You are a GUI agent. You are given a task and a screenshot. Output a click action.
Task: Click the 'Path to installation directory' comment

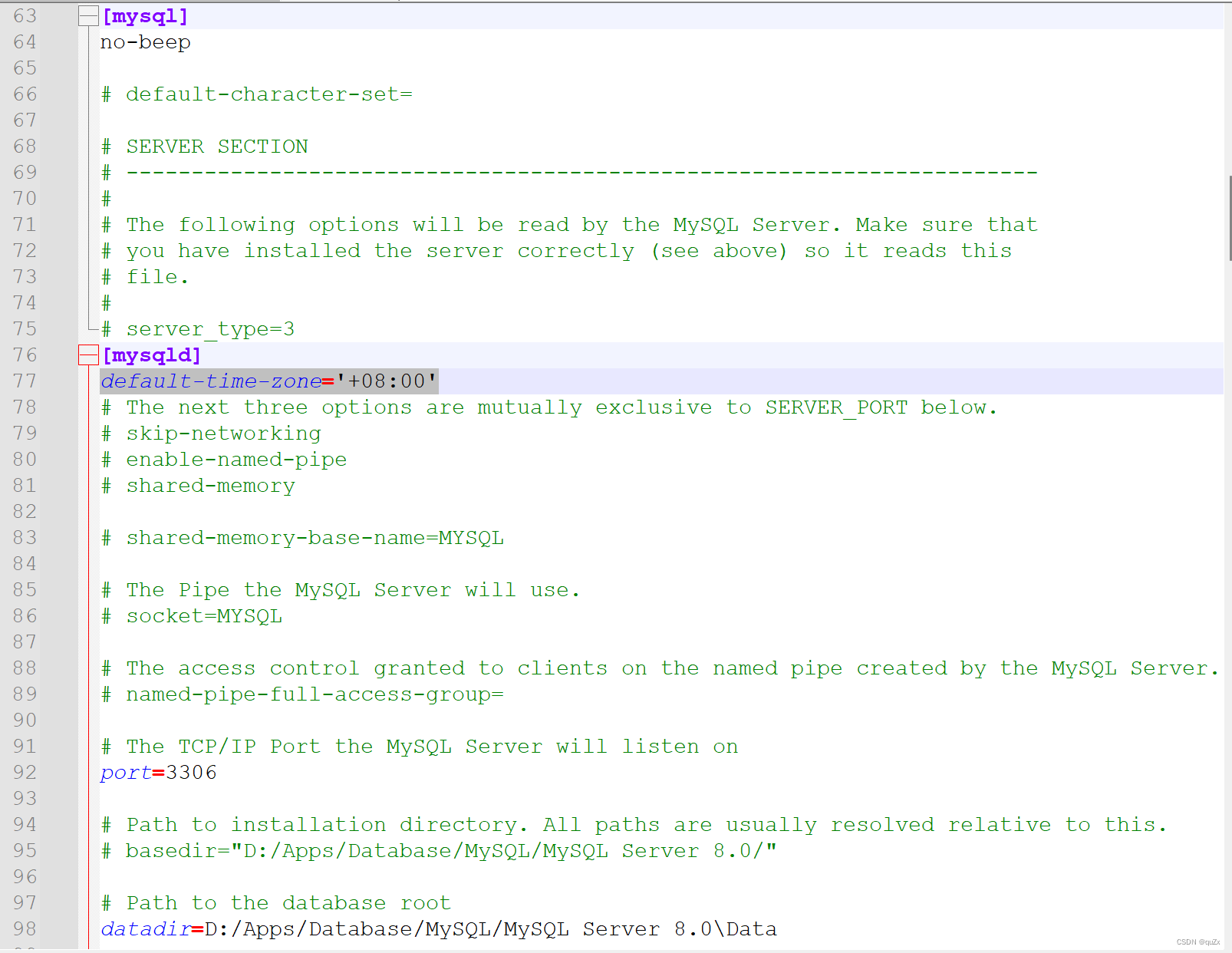[x=634, y=825]
